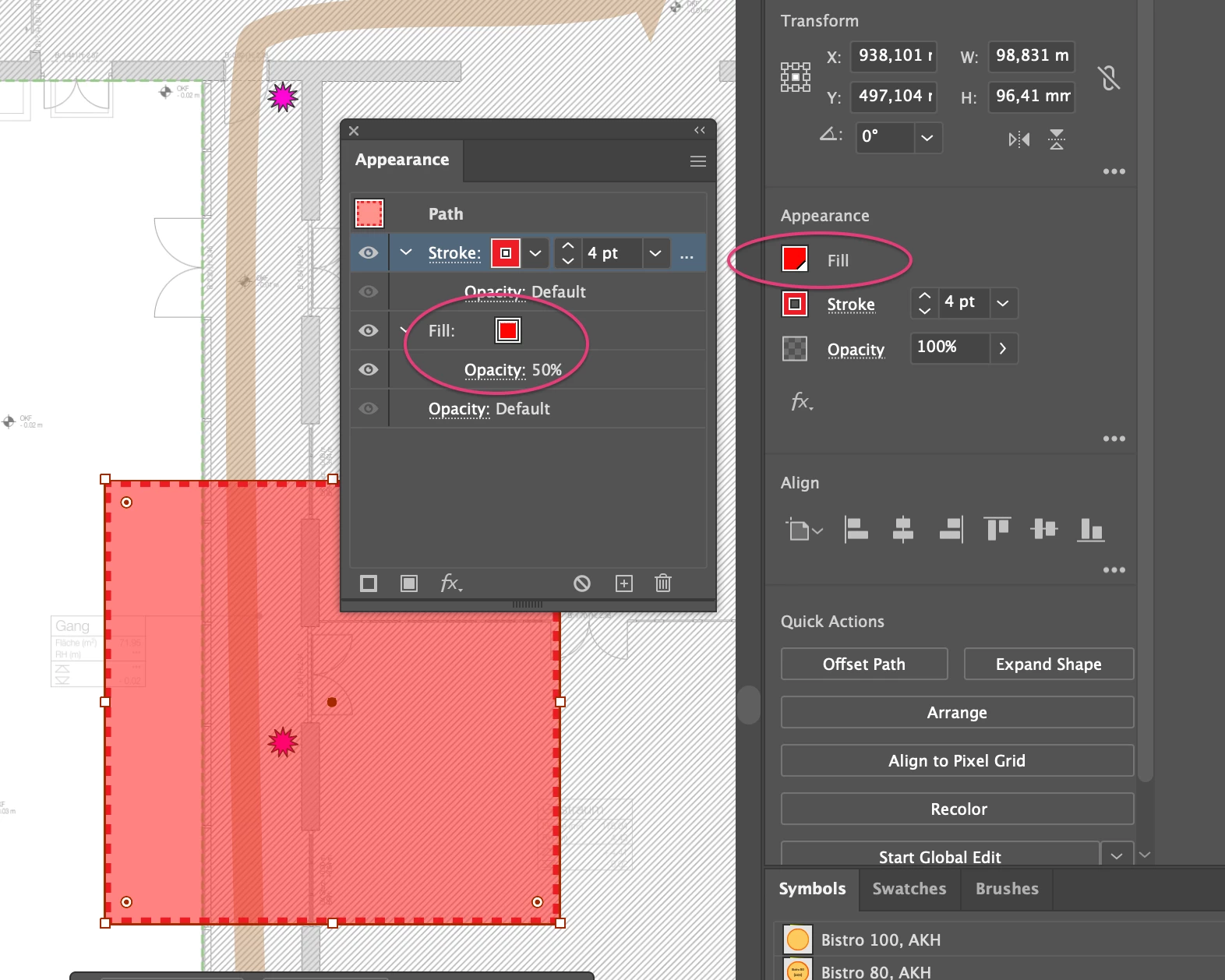Viewport: 1225px width, 980px height.
Task: Open the Appearance panel hamburger menu
Action: click(x=698, y=161)
